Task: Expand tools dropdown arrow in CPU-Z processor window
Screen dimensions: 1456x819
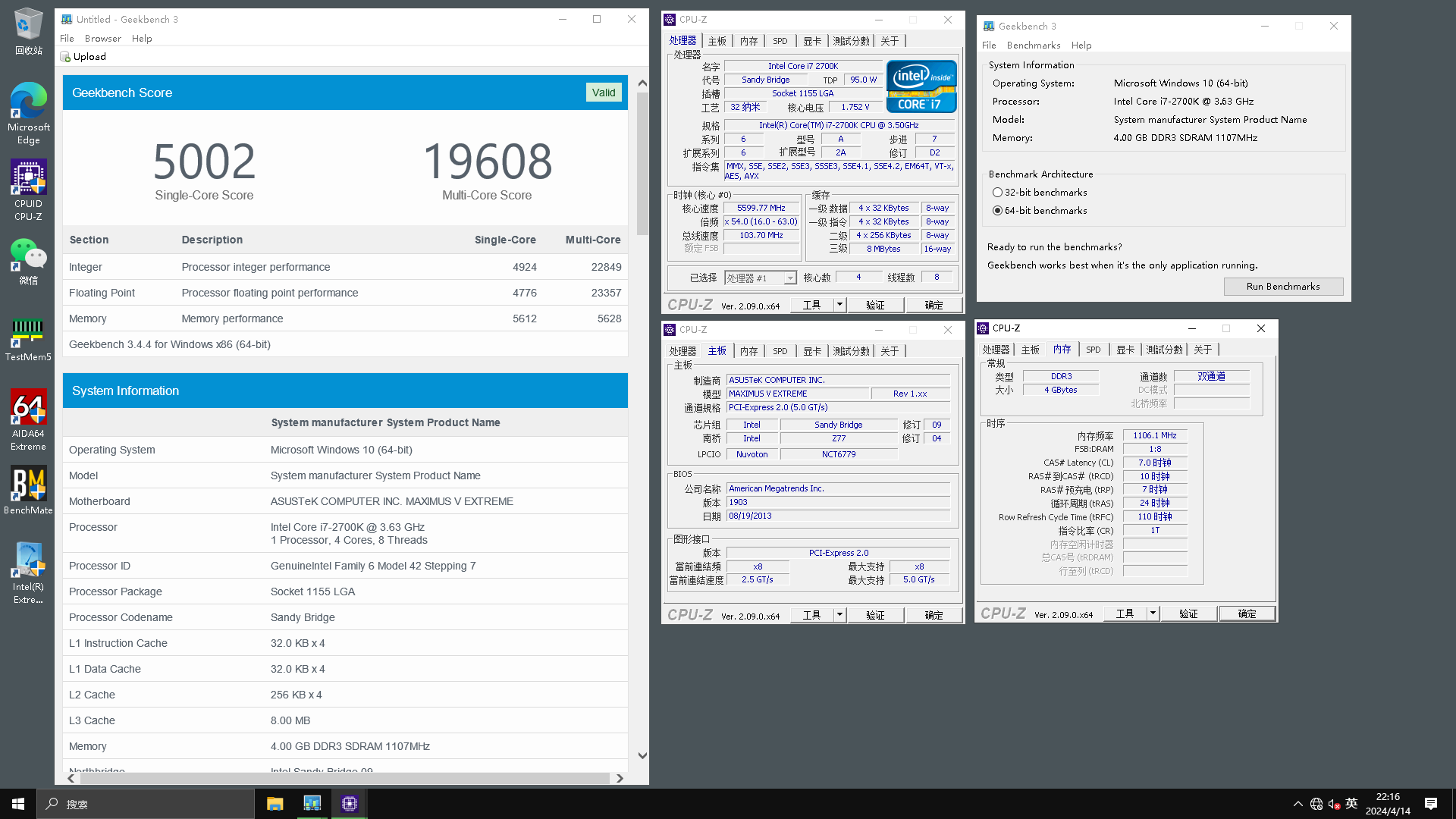Action: click(839, 305)
